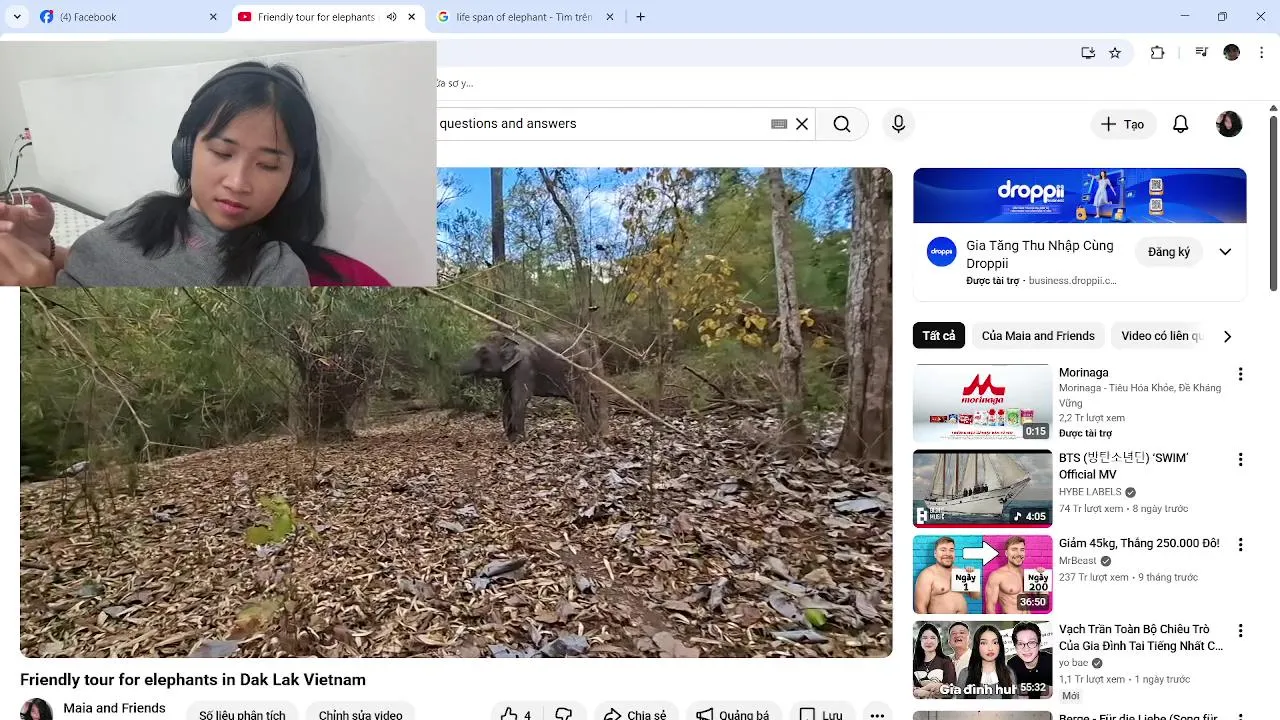The height and width of the screenshot is (720, 1280).
Task: Open the Chrome tab search dropdown
Action: tap(17, 17)
